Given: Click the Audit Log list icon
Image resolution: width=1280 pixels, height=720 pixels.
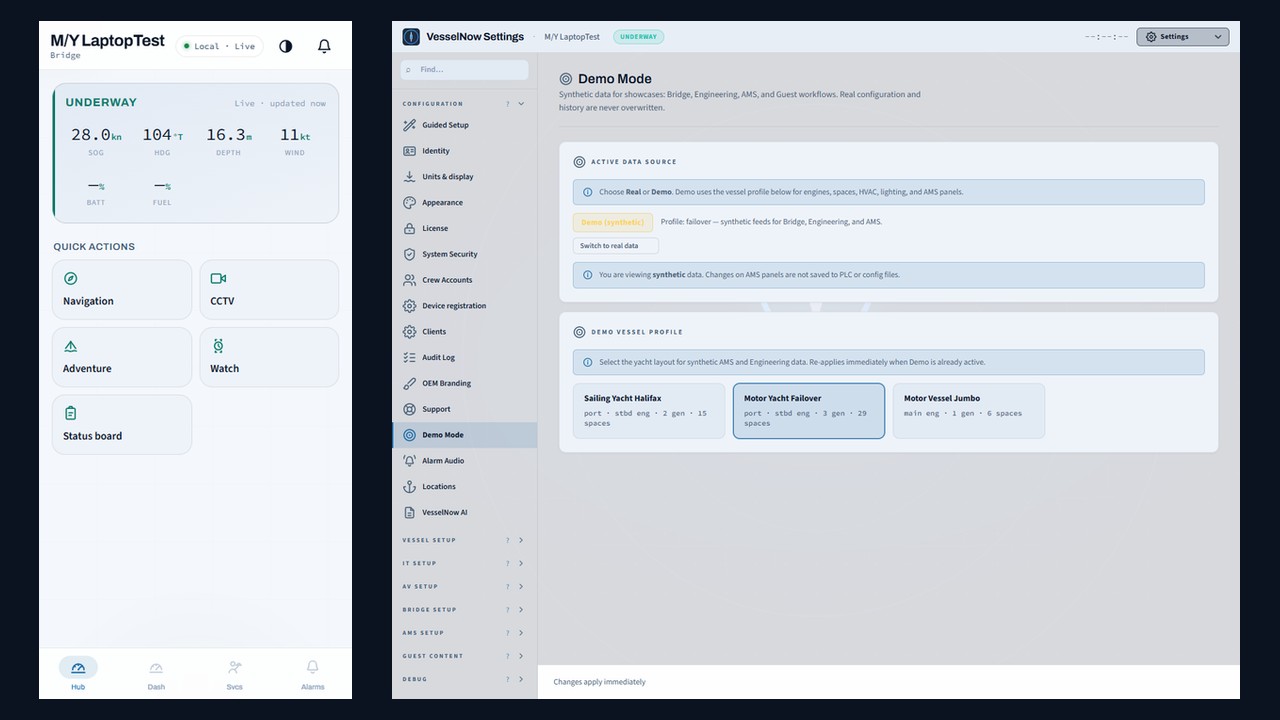Looking at the screenshot, I should point(409,357).
